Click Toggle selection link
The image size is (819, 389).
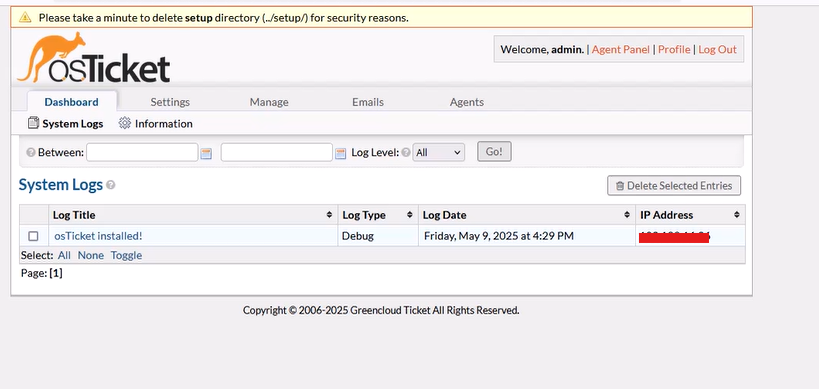pos(126,255)
